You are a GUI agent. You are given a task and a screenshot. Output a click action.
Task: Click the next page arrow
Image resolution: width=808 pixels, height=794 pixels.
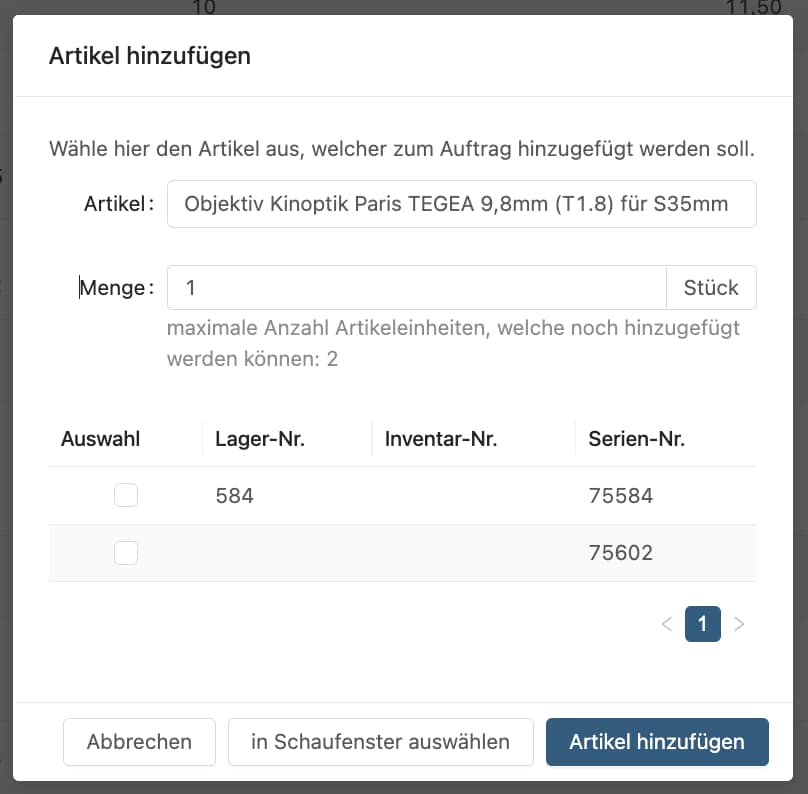coord(739,624)
